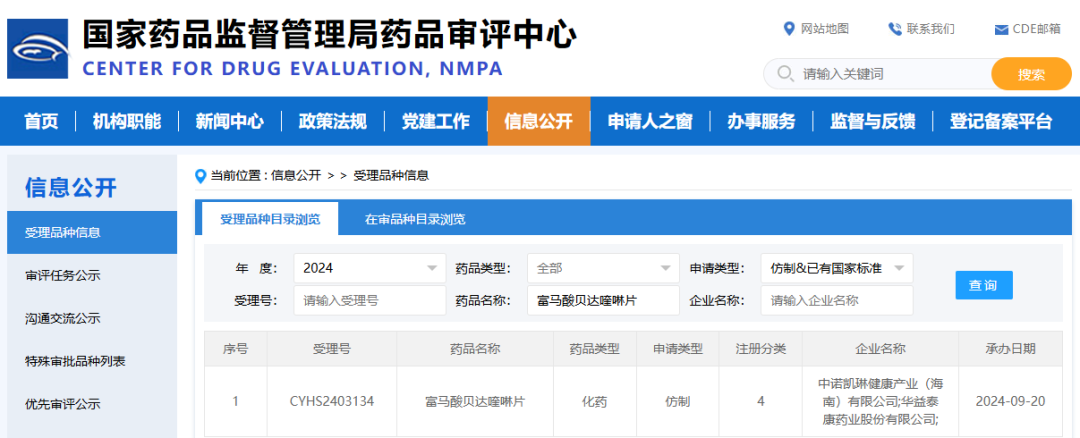
Task: Click the date 2024-09-20 cell
Action: click(1010, 402)
